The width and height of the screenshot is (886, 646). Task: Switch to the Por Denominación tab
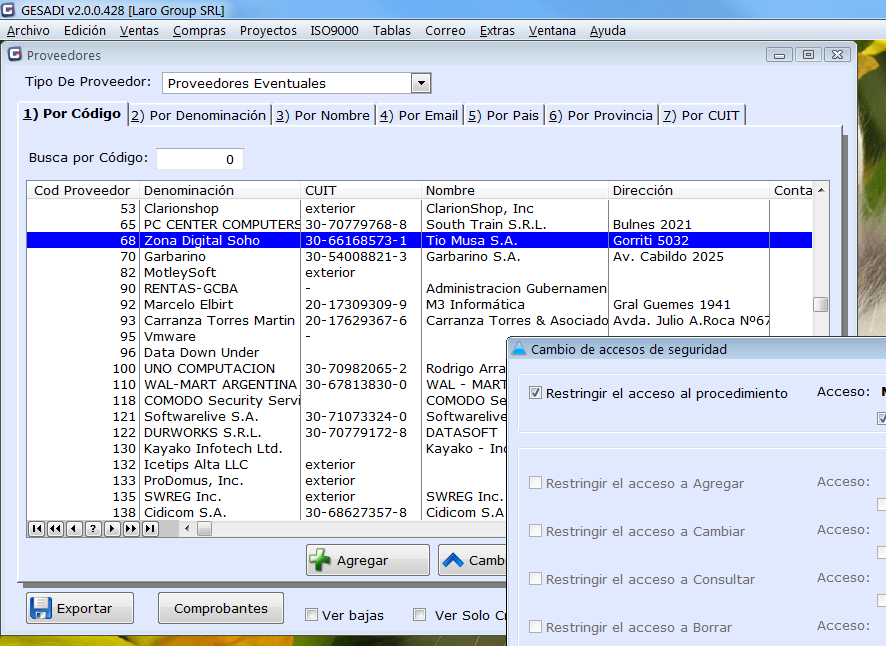pos(197,114)
